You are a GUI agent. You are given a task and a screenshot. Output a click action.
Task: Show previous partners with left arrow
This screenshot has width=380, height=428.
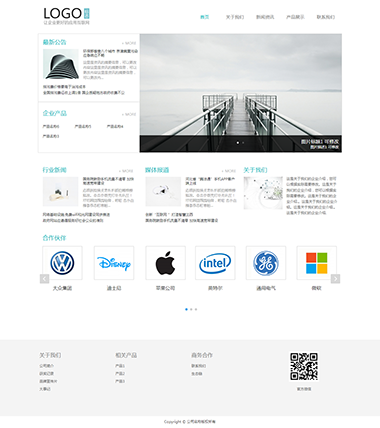[x=44, y=279]
